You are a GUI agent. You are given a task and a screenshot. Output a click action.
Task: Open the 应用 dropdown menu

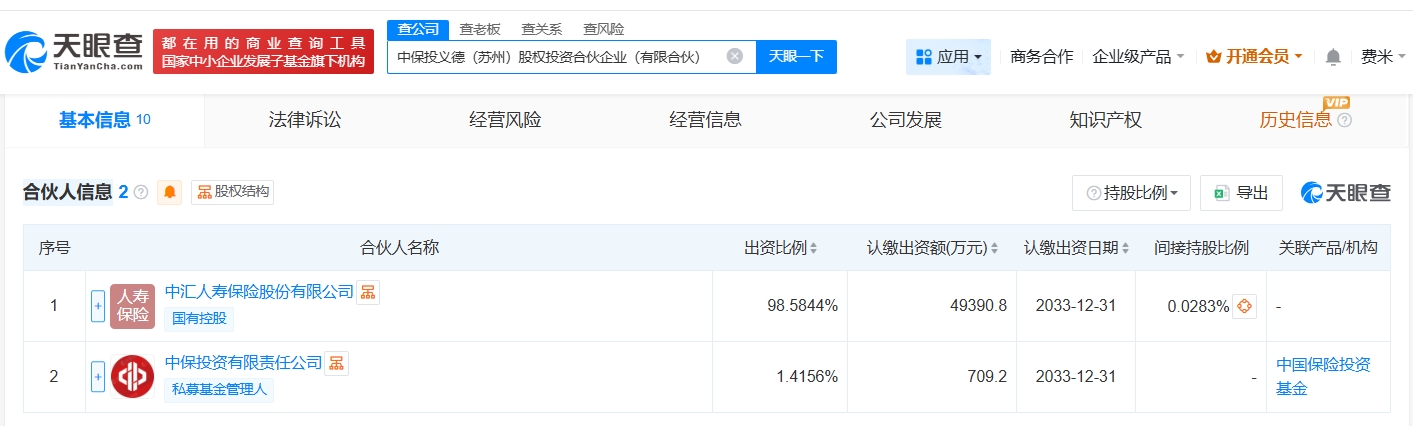pos(948,57)
